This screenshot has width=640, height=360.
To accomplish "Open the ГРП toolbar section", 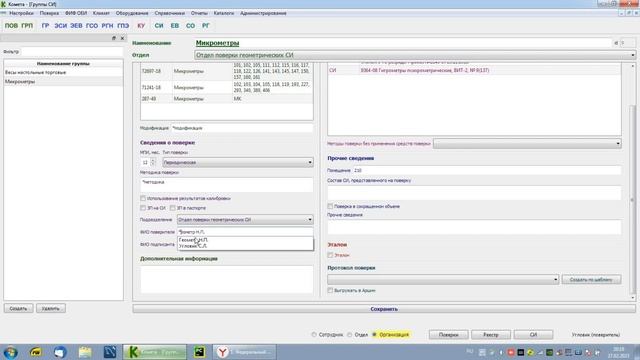I will [27, 25].
